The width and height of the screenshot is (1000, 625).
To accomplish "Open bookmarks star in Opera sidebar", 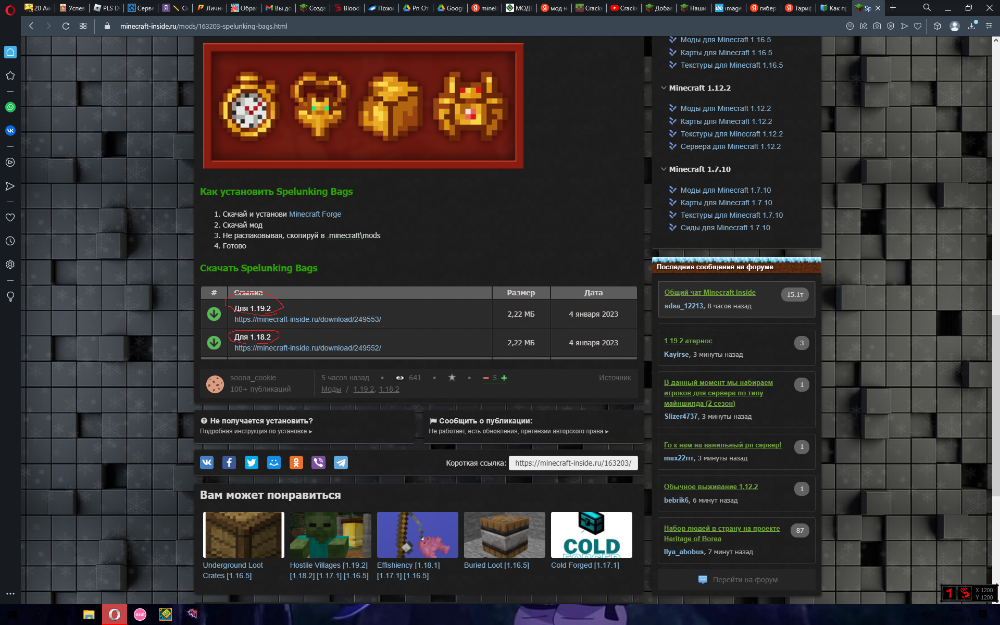I will click(10, 75).
